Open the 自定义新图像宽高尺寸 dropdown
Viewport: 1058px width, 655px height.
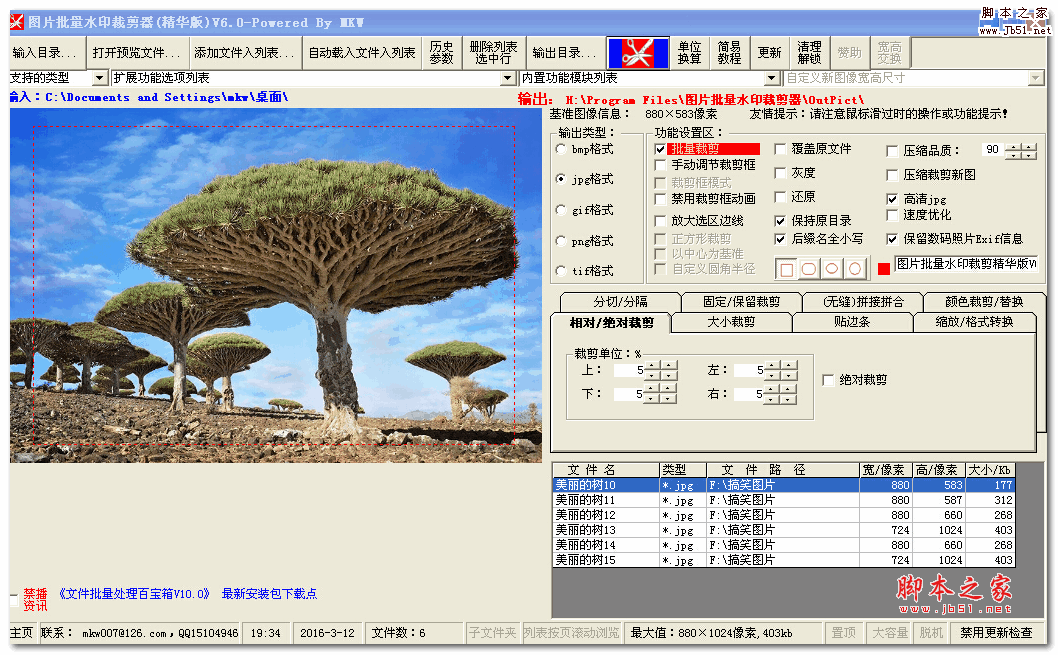coord(1037,77)
